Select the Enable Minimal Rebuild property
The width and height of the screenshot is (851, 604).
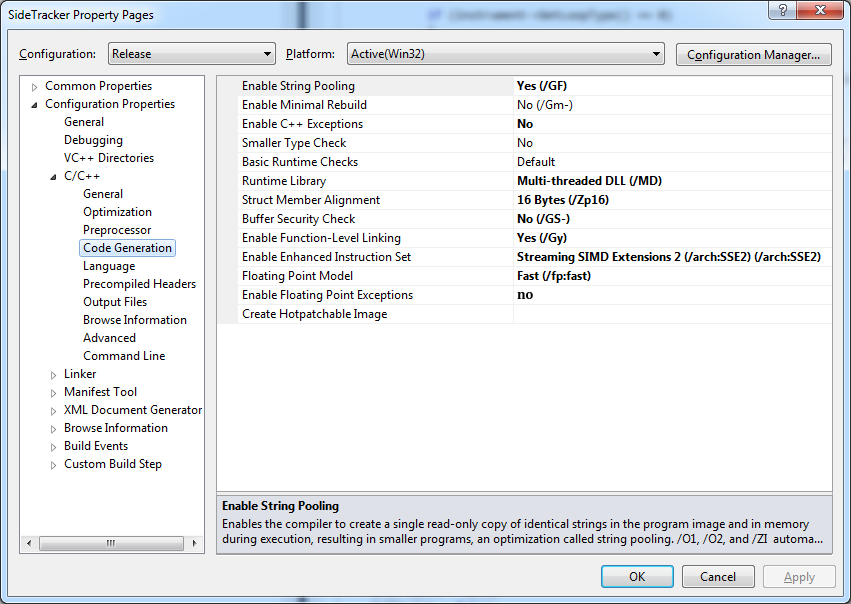304,105
